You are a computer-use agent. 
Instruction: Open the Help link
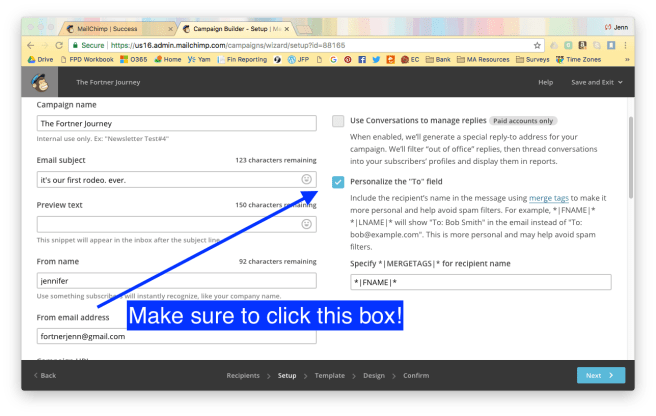545,82
